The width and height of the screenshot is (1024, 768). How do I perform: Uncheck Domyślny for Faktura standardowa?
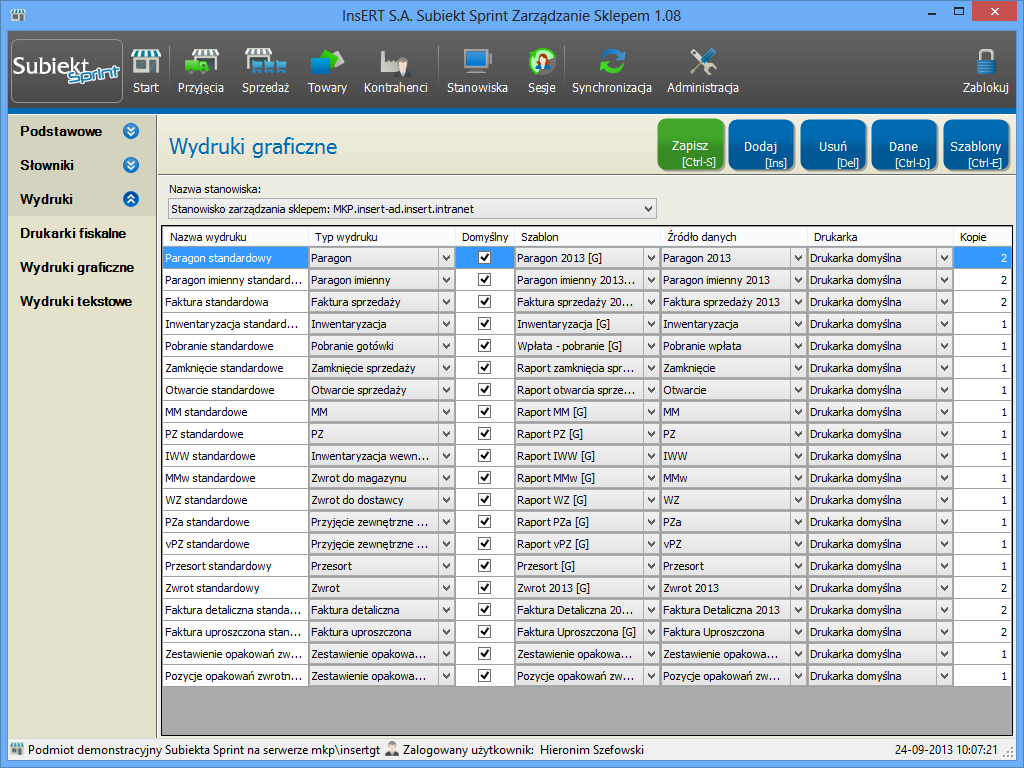click(485, 302)
